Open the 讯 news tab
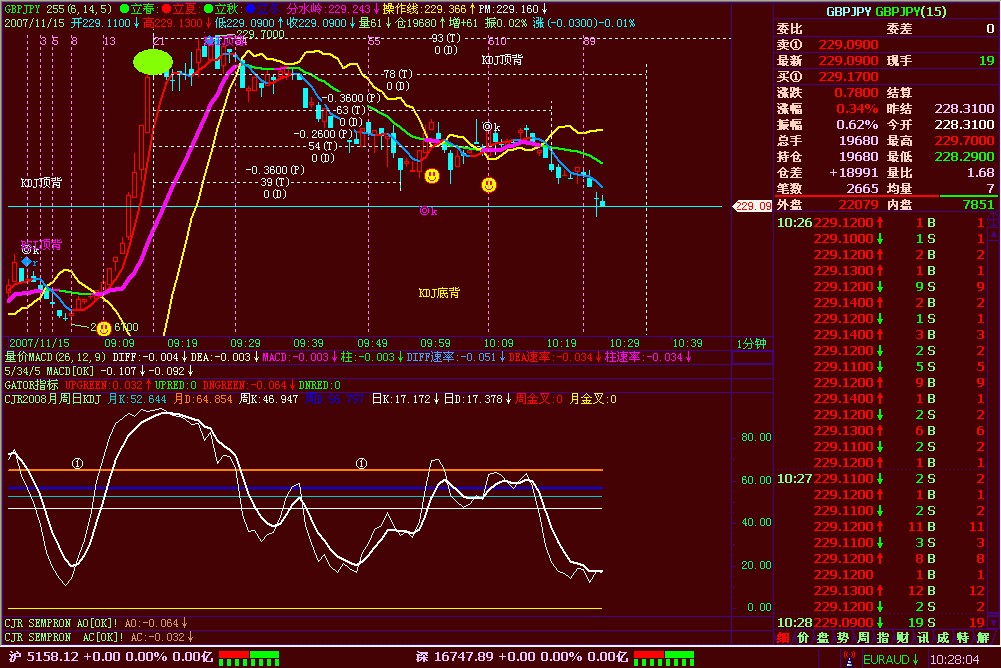 (x=923, y=637)
